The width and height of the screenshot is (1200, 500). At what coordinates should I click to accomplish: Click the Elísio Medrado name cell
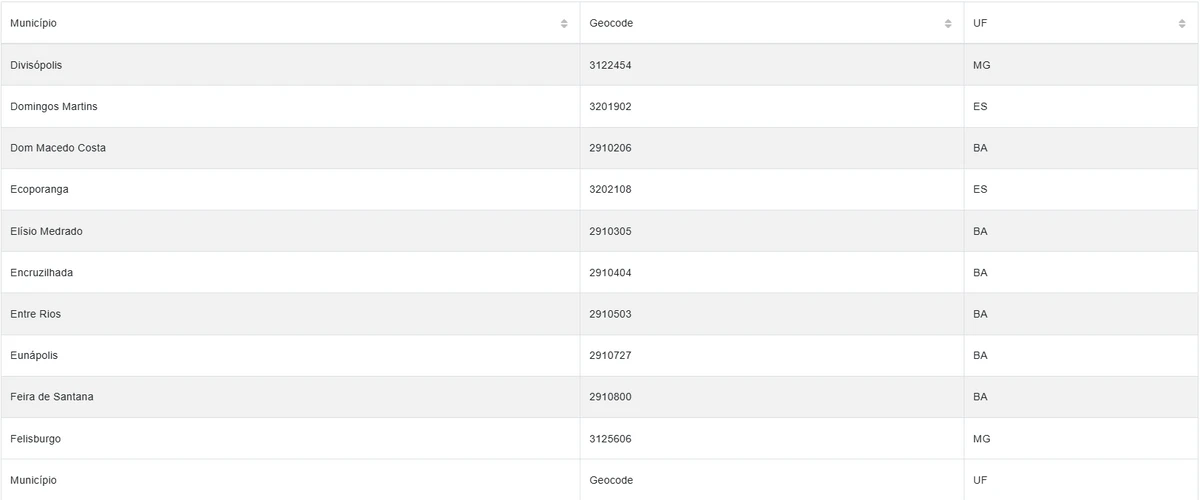(x=46, y=231)
